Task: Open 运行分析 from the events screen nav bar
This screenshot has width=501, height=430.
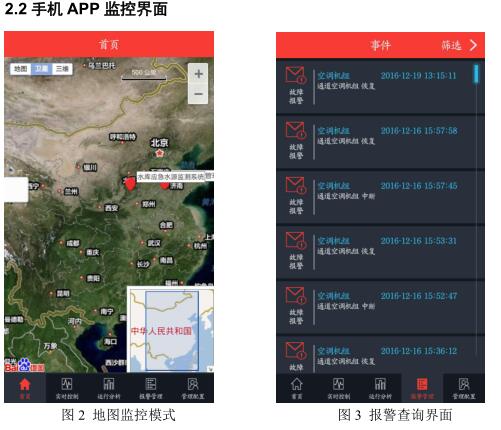Action: (380, 388)
